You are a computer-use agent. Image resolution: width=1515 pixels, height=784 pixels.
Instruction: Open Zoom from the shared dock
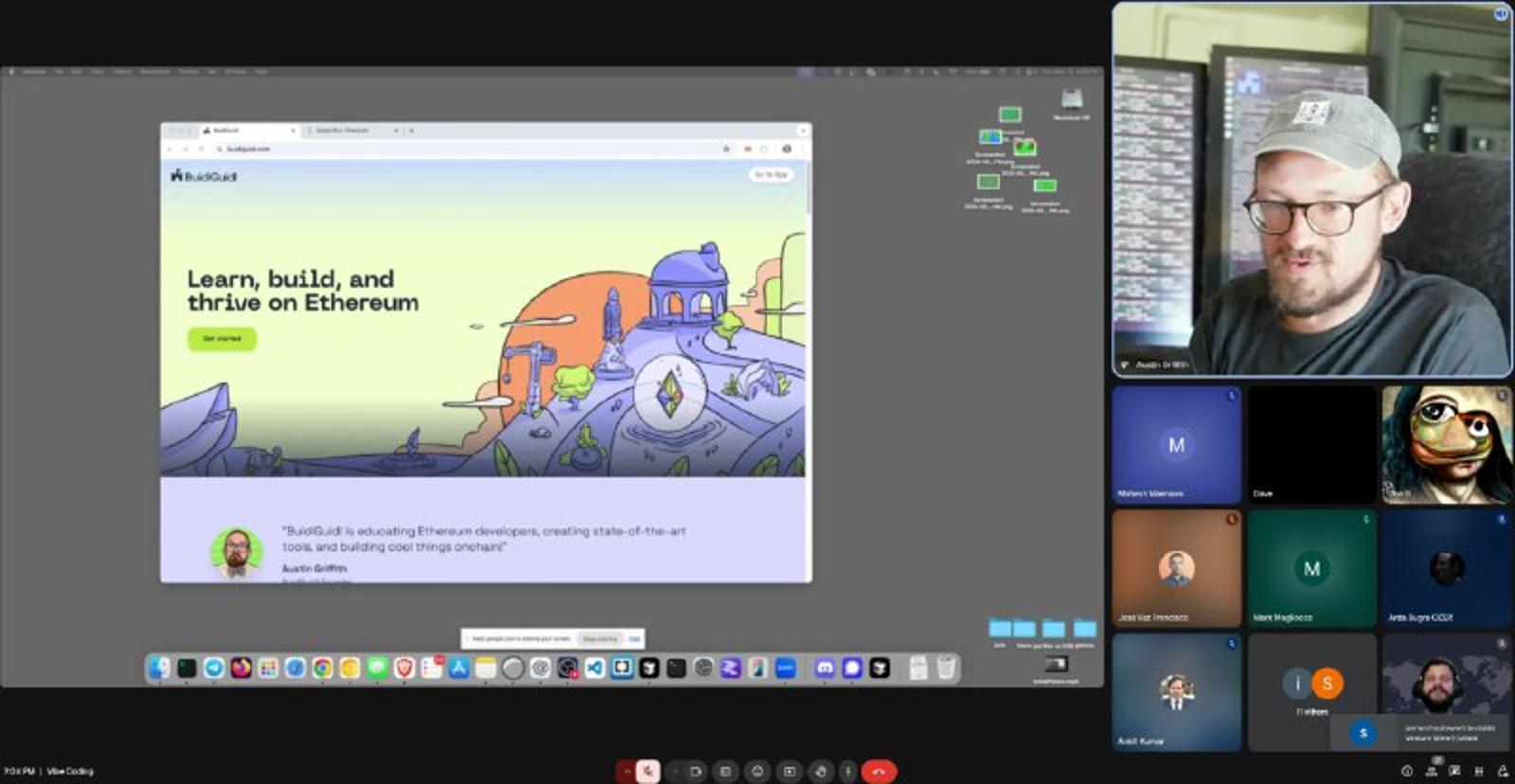(786, 668)
